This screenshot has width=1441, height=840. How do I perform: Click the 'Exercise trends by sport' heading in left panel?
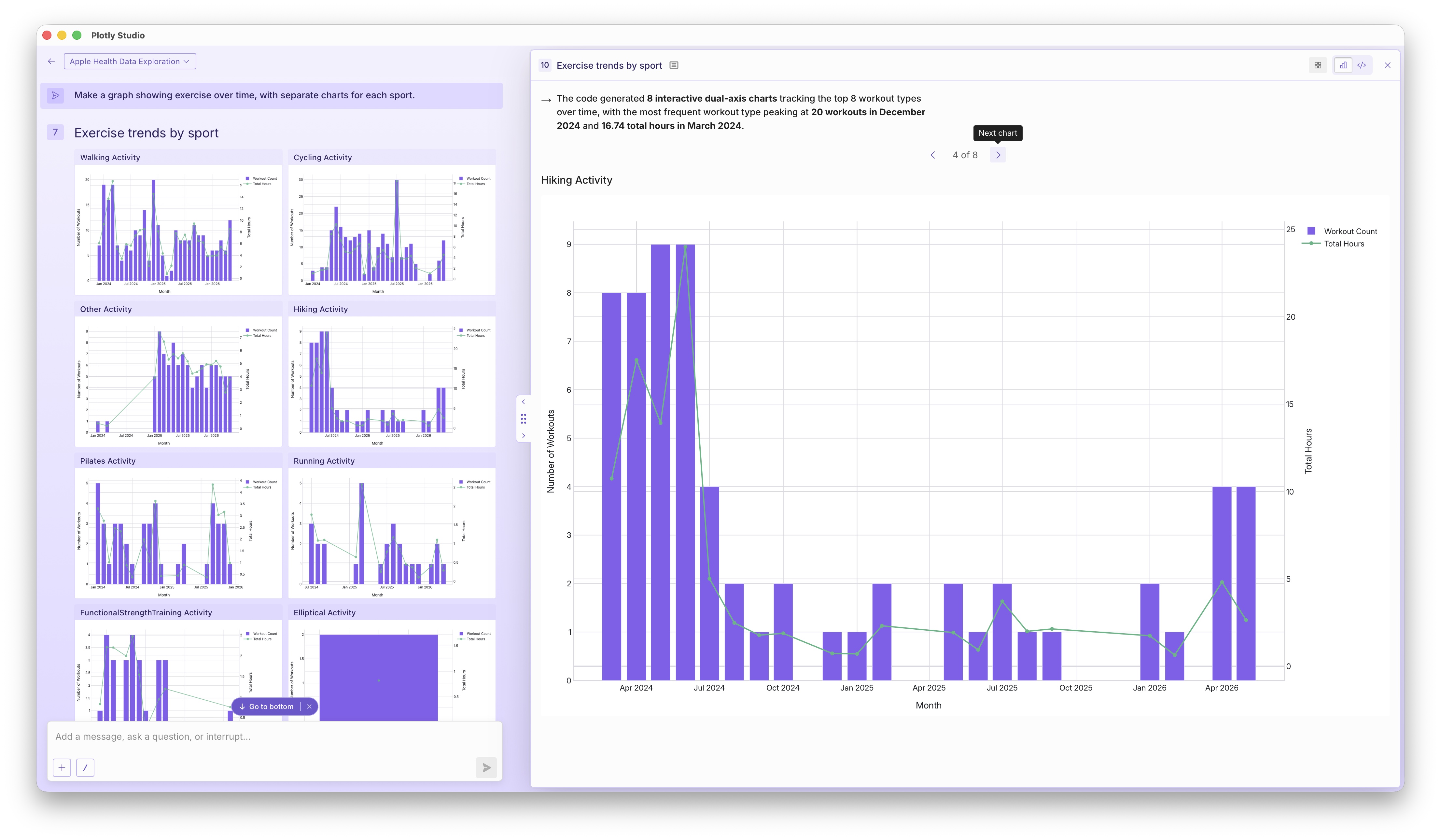(x=147, y=133)
